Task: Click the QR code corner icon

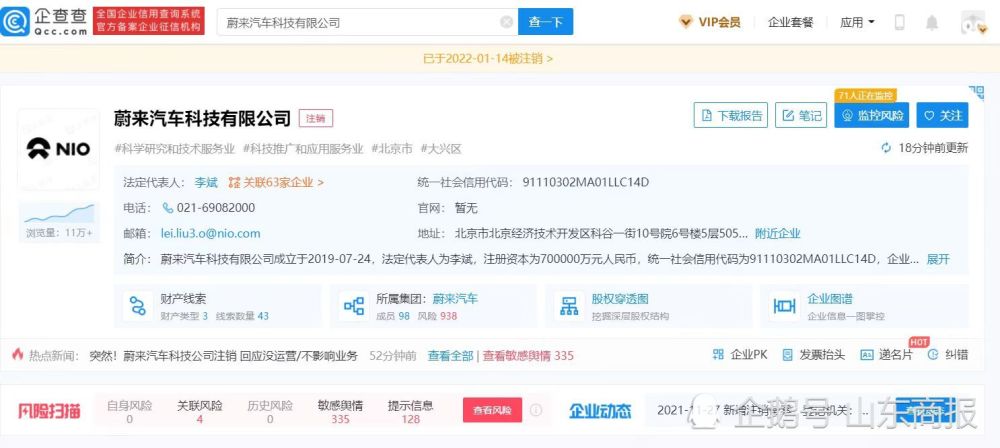Action: (x=976, y=93)
